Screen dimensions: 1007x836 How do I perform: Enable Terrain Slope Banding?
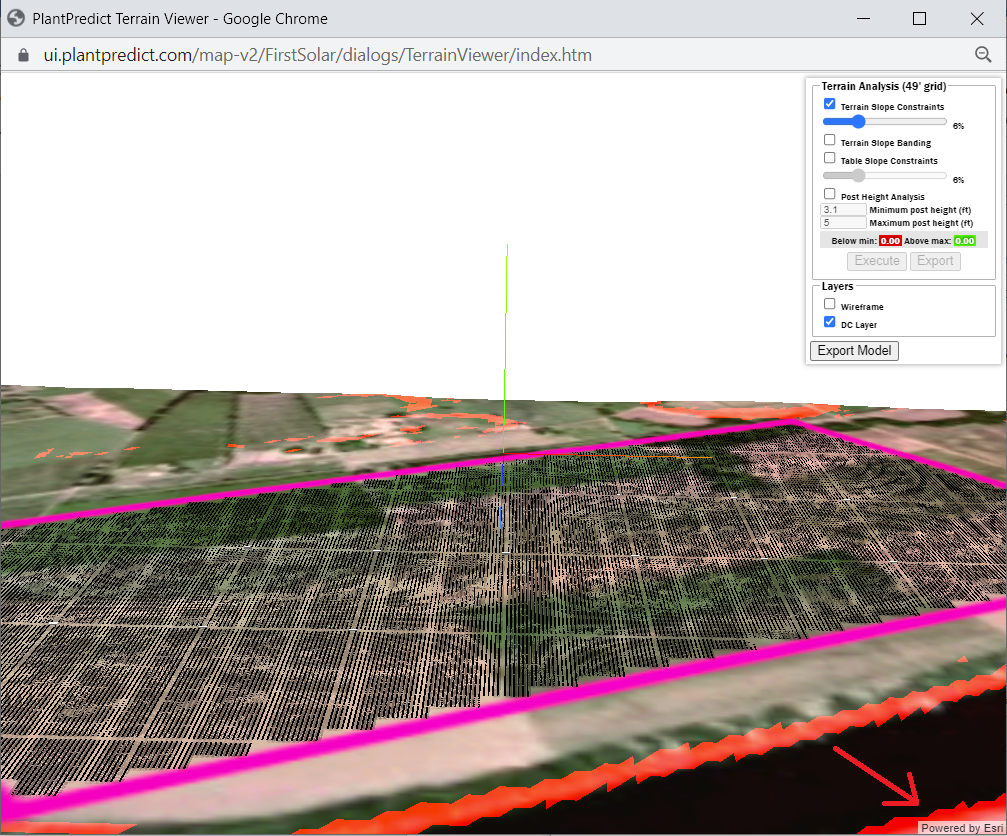[829, 140]
